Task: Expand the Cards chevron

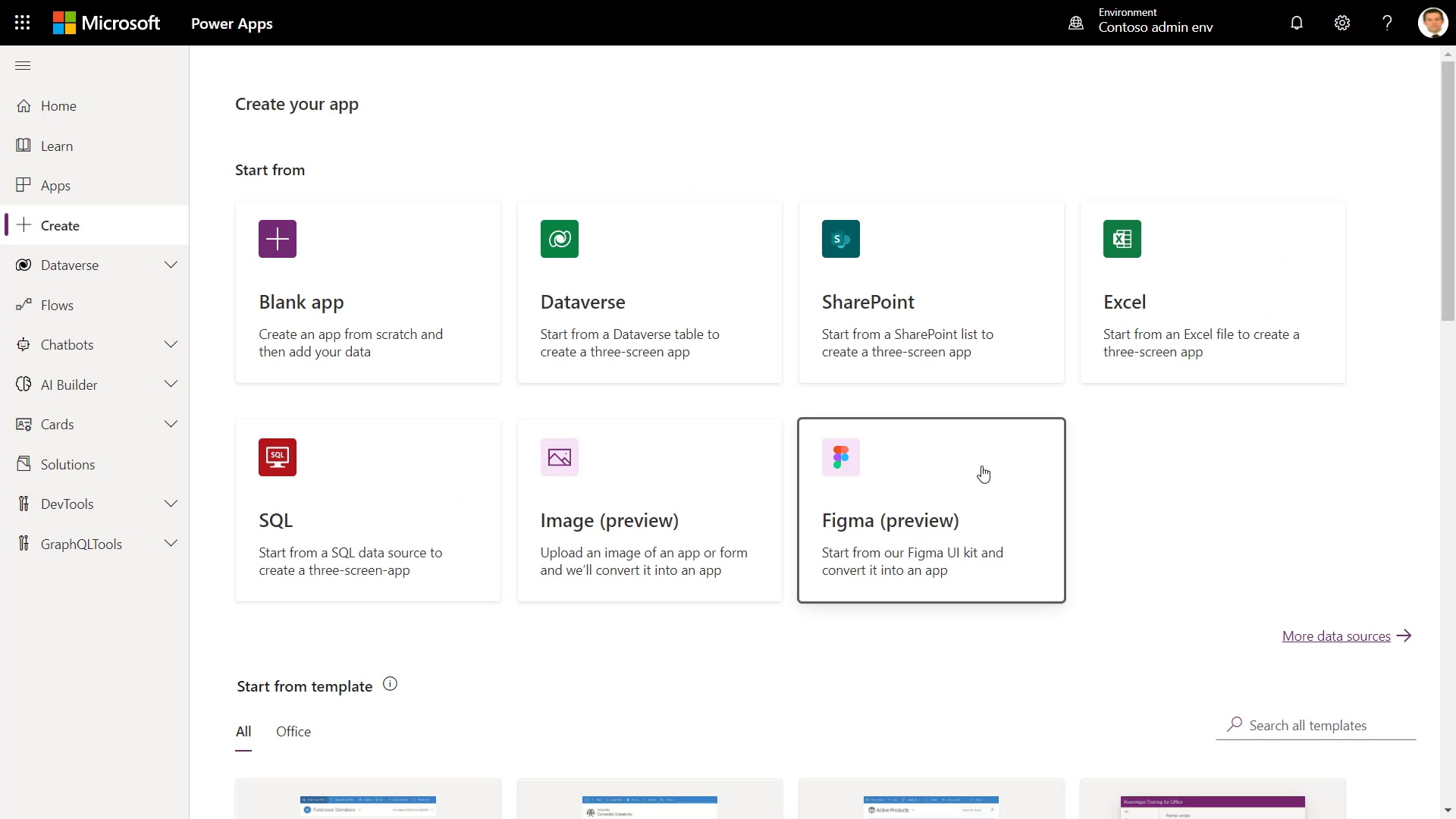Action: tap(171, 424)
